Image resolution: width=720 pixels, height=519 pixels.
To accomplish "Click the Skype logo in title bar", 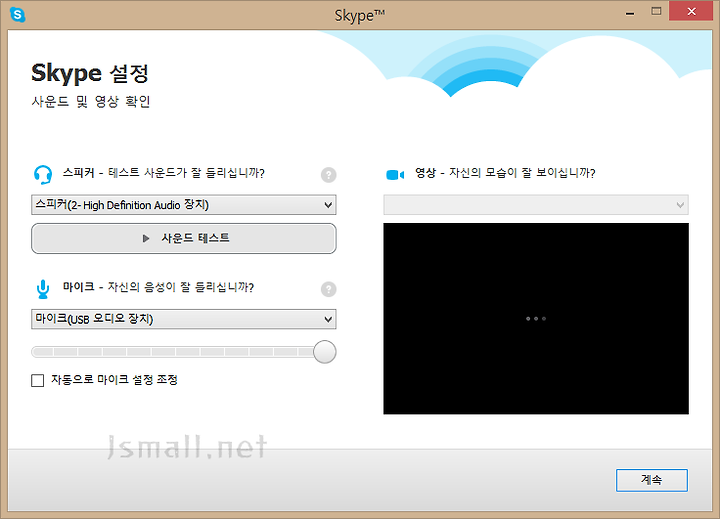I will point(17,15).
